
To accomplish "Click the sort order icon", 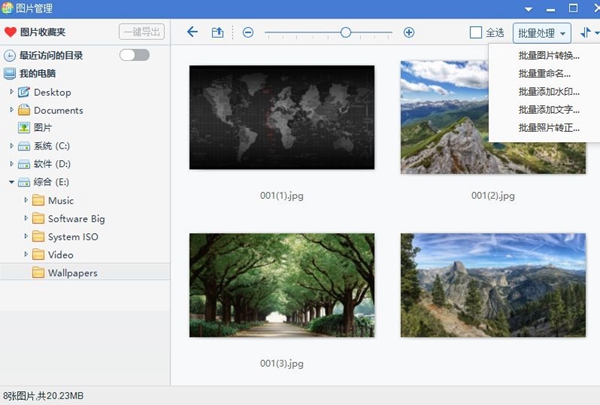I will tap(586, 33).
